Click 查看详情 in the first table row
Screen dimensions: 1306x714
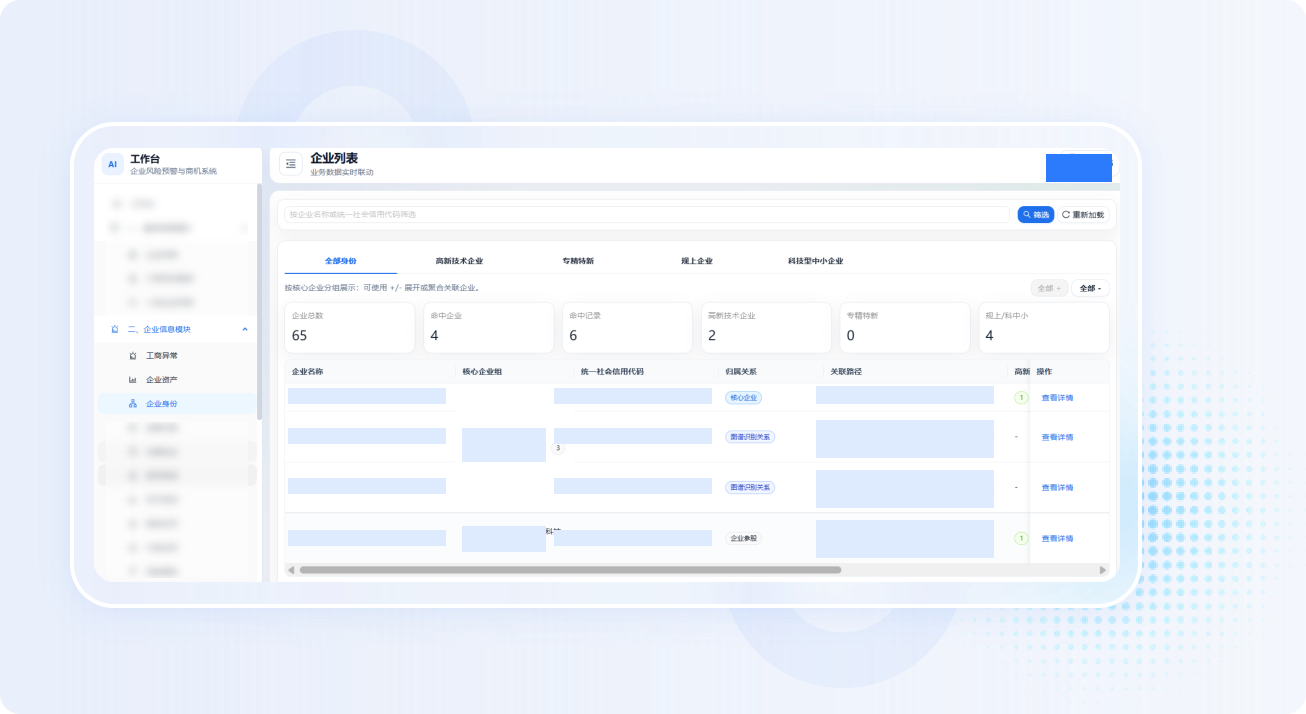coord(1057,398)
